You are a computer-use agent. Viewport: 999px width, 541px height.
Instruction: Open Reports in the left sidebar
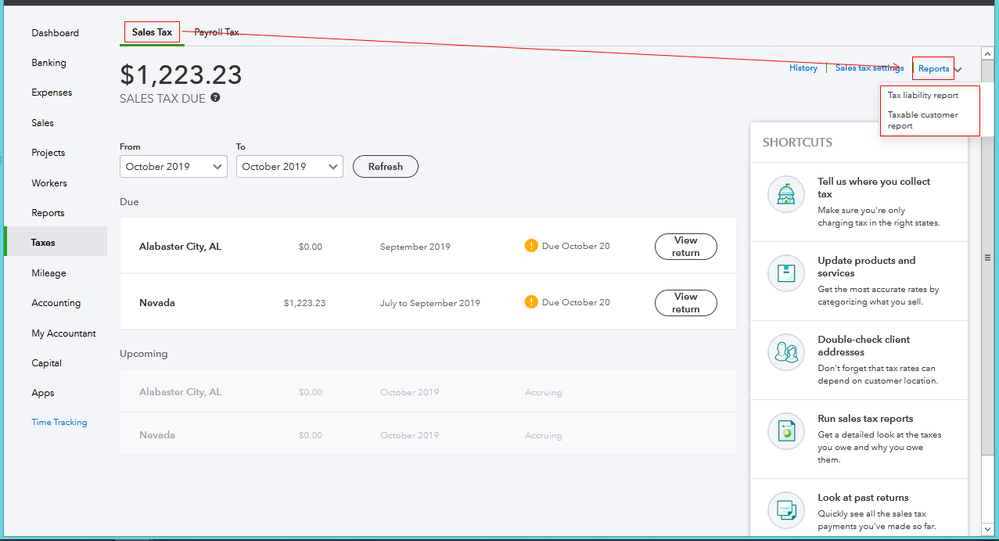point(48,213)
